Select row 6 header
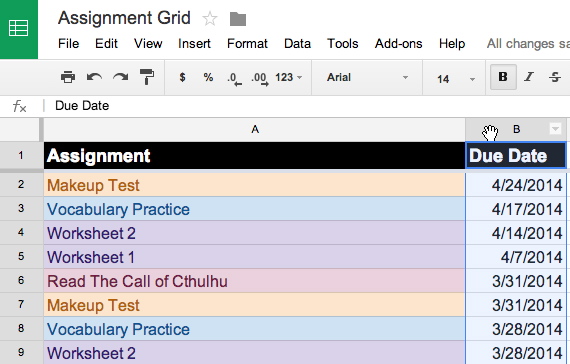Image resolution: width=570 pixels, height=364 pixels. (21, 280)
